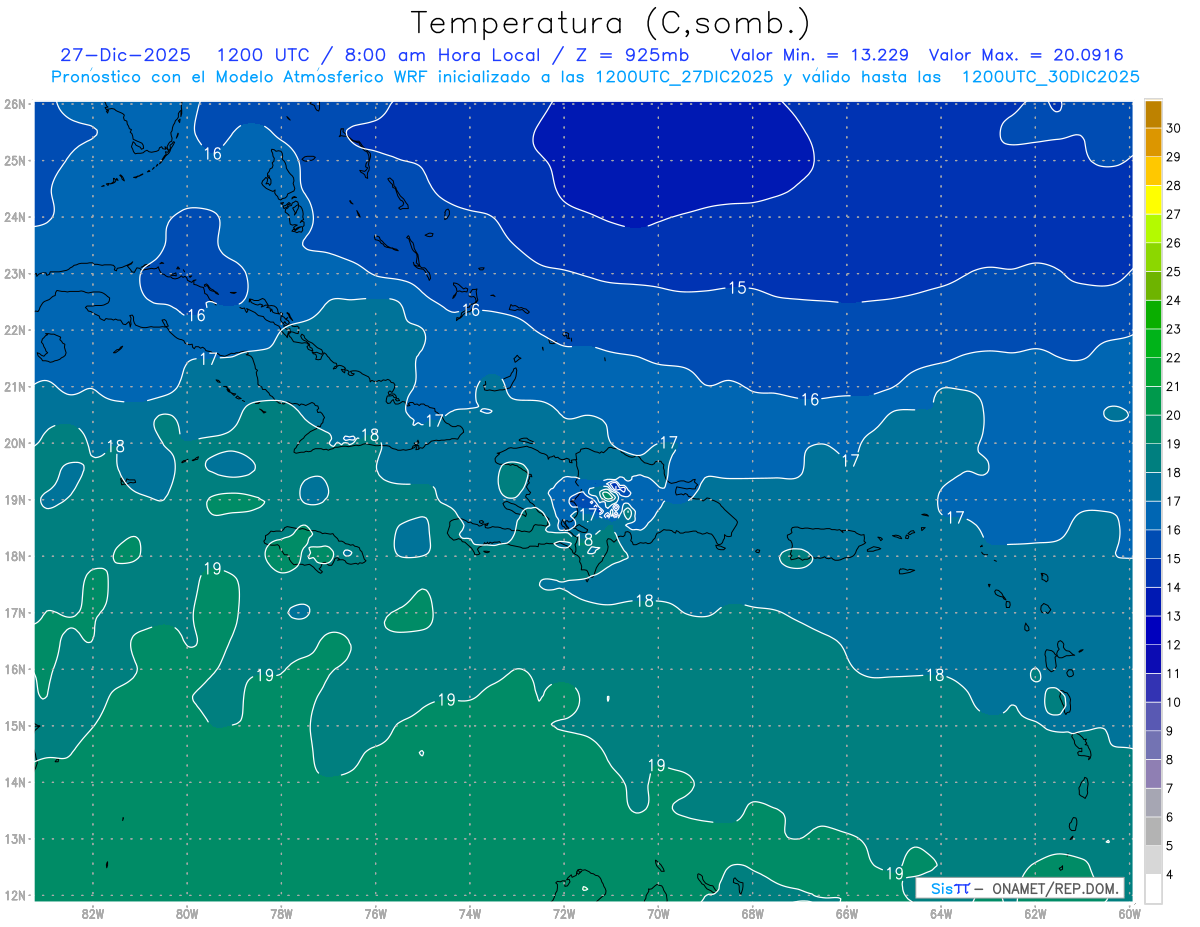
Task: Click longitude axis label "72W"
Action: [x=564, y=913]
